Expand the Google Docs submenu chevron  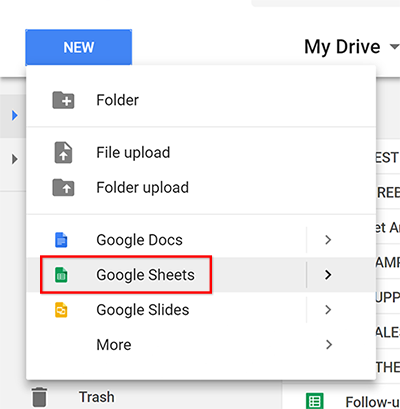click(328, 240)
